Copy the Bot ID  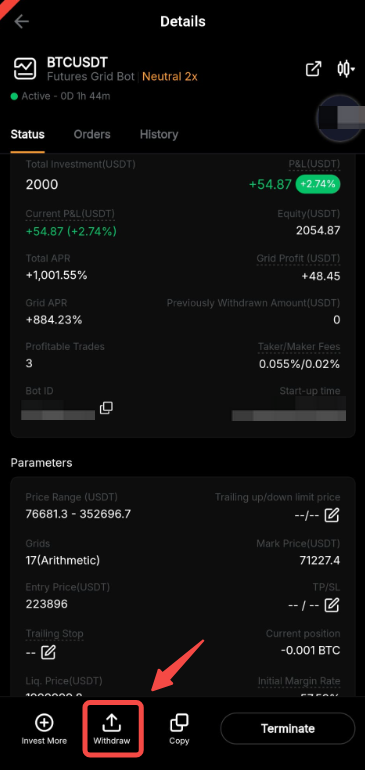106,408
